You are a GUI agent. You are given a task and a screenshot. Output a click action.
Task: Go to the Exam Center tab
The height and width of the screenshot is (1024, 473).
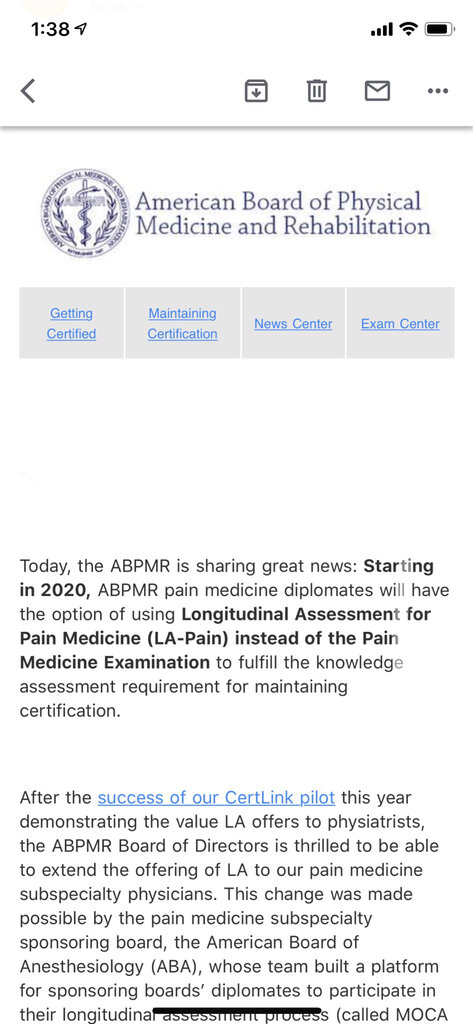point(400,324)
